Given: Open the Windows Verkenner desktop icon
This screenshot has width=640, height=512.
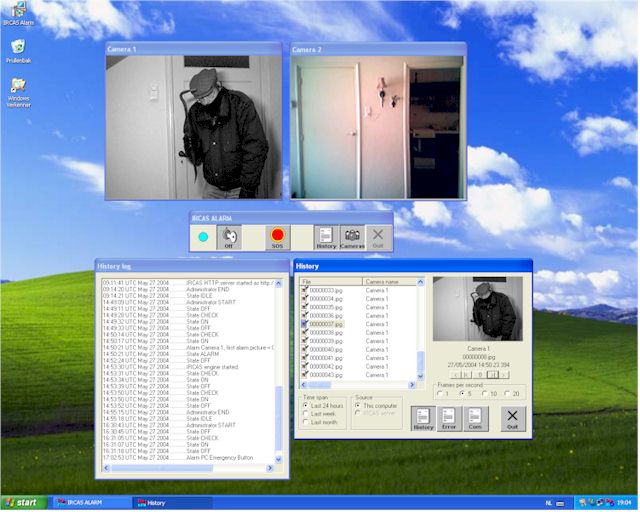Looking at the screenshot, I should coord(18,93).
